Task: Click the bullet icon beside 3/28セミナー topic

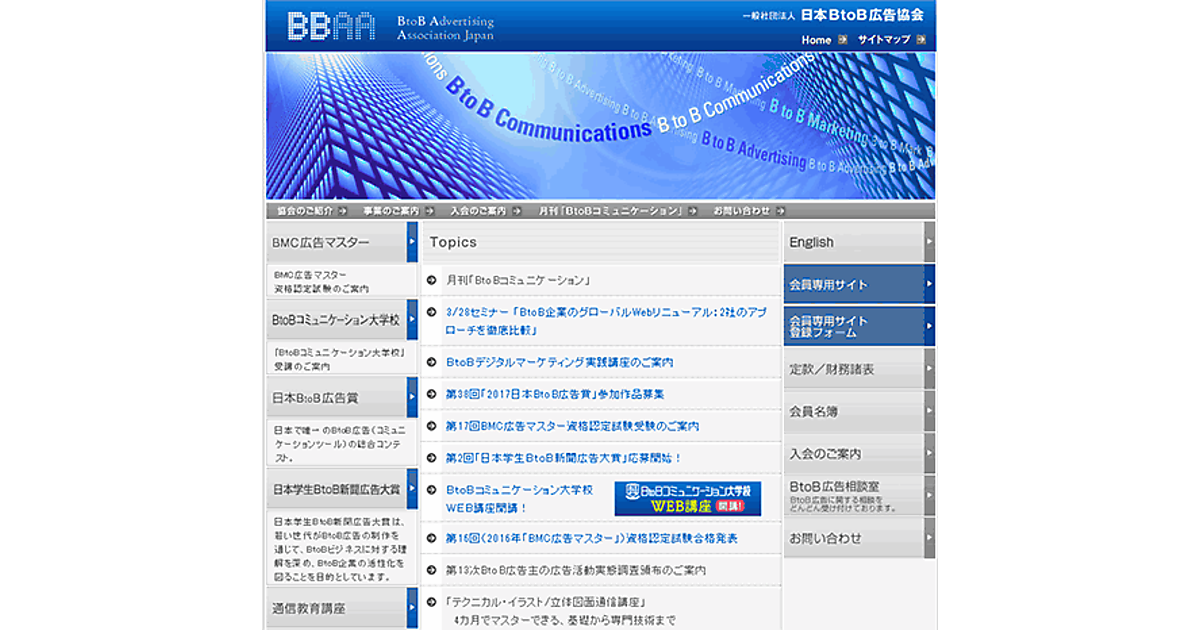Action: pos(431,311)
